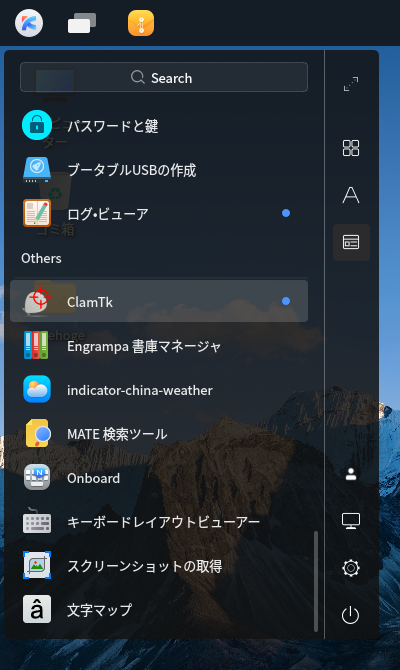
Task: Click the app list vertical scrollbar
Action: (x=316, y=581)
